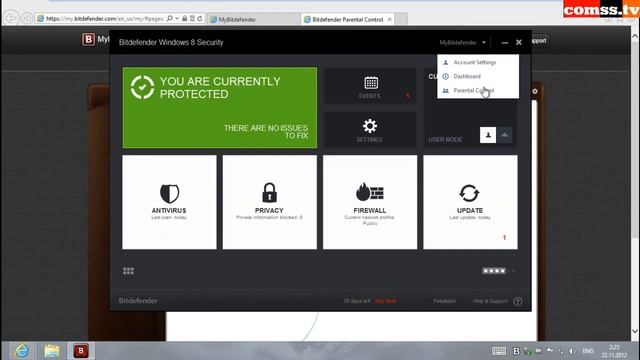Open the modules grid view icon

tap(129, 271)
